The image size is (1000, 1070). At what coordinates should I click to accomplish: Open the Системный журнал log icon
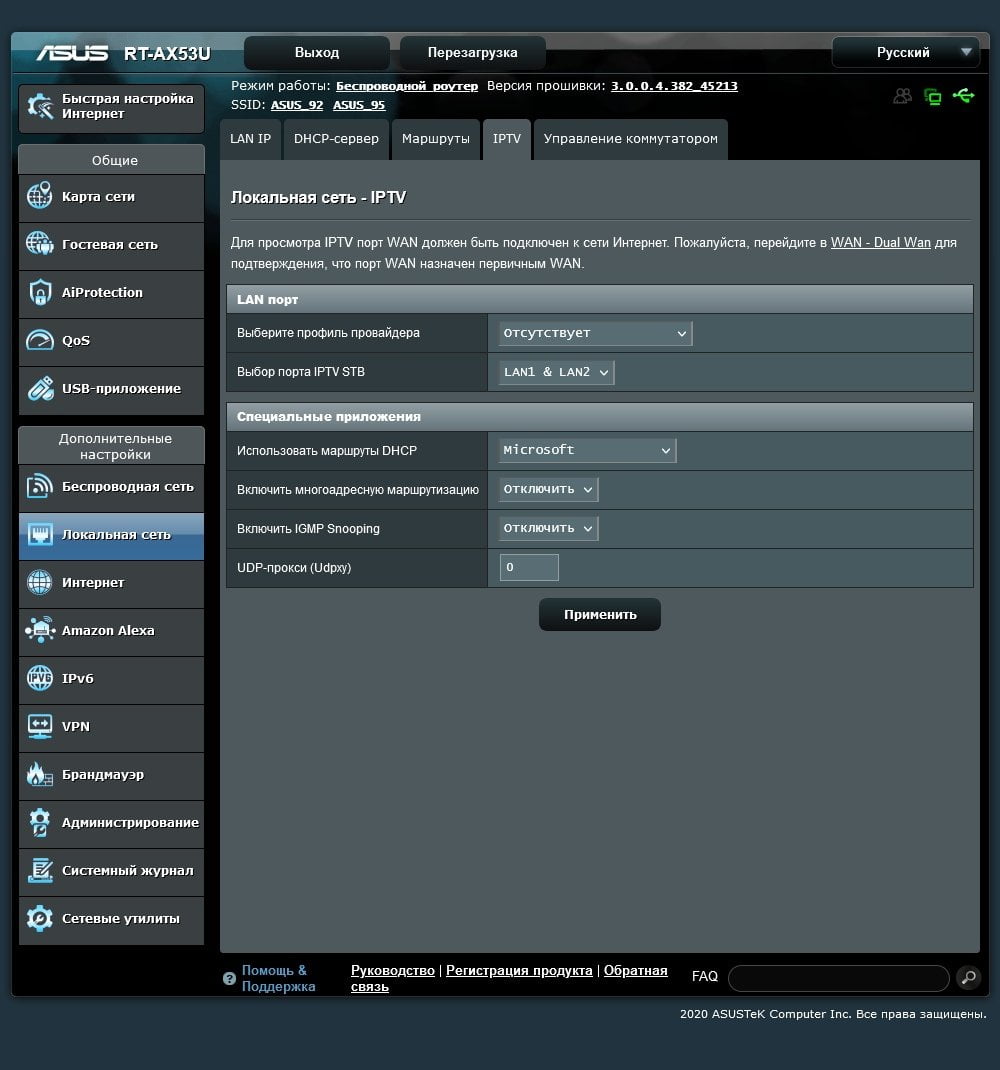pyautogui.click(x=40, y=871)
